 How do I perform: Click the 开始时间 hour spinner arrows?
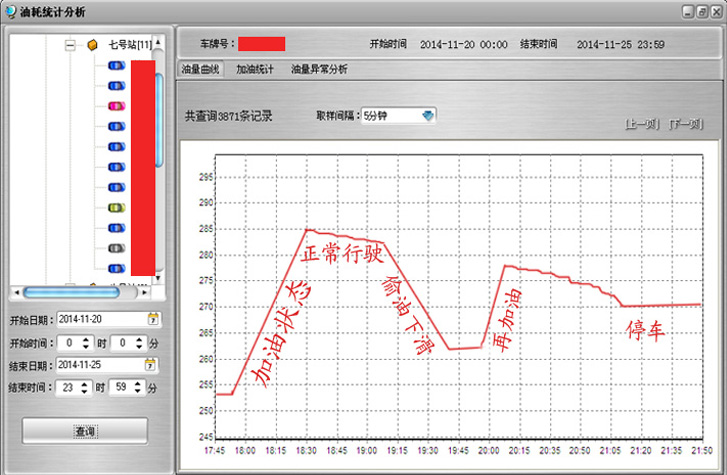pyautogui.click(x=99, y=342)
